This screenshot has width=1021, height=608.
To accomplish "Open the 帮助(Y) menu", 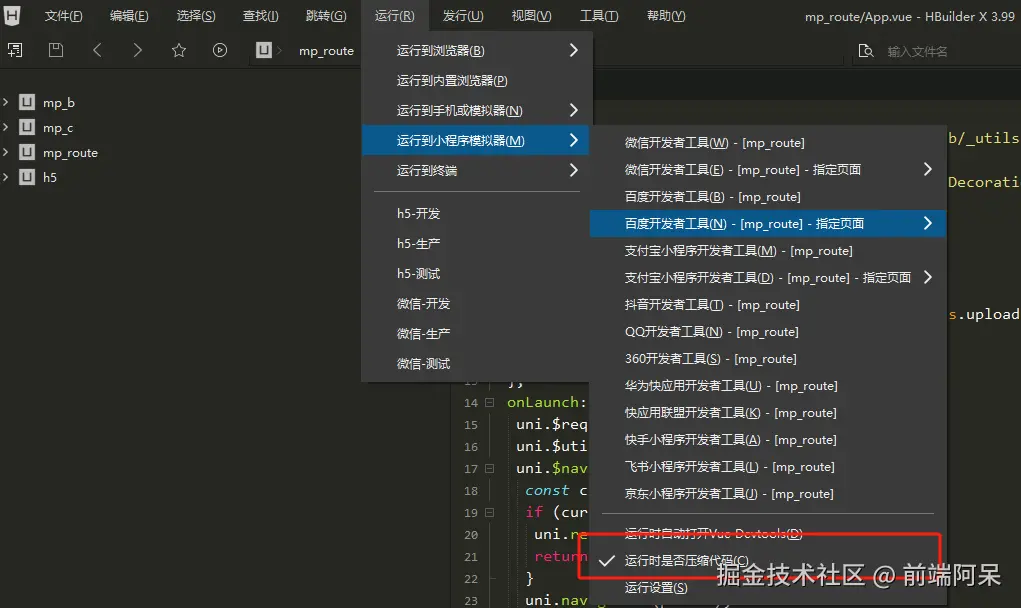I will (x=665, y=16).
